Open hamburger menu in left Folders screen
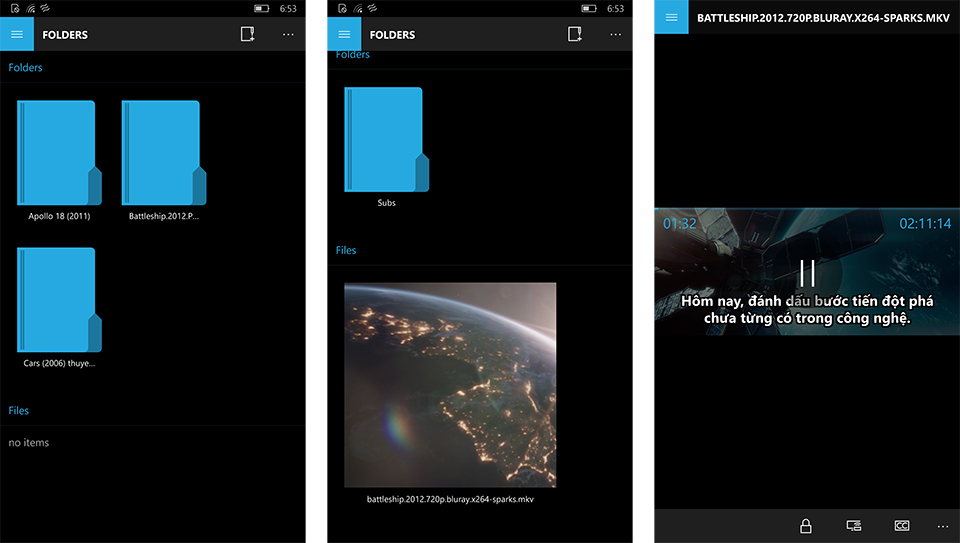The image size is (960, 543). (17, 34)
